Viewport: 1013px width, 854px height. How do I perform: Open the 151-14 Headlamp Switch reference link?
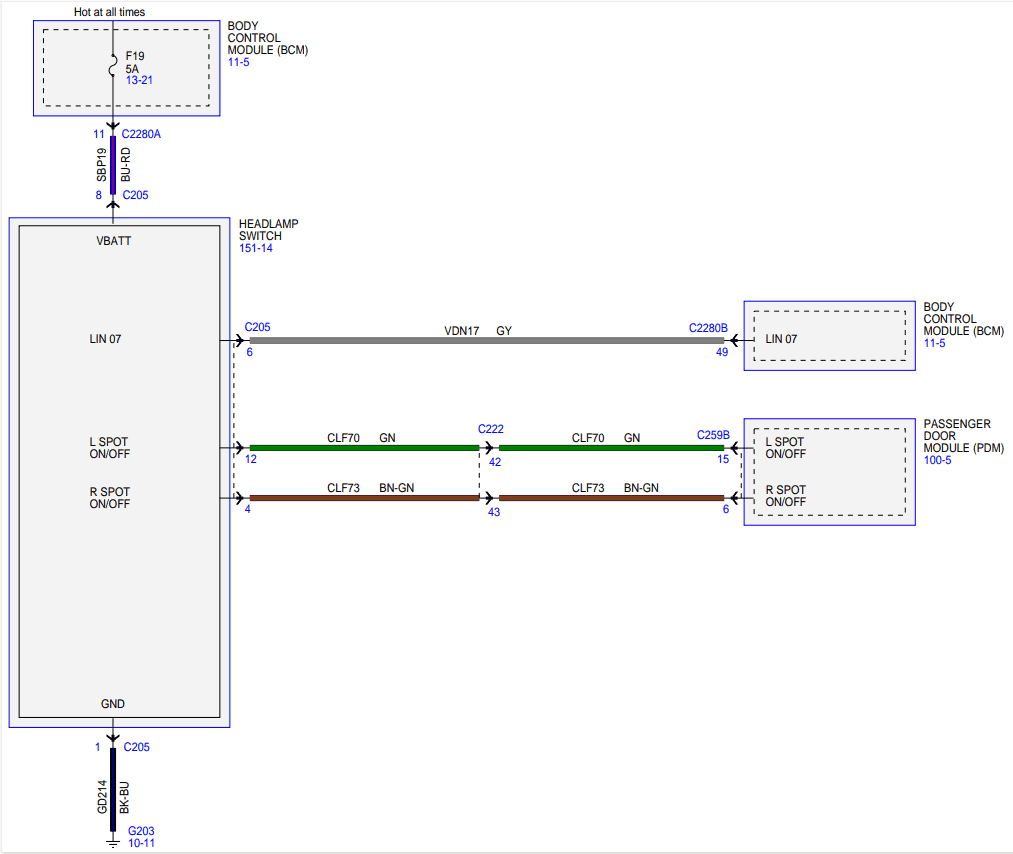click(256, 248)
